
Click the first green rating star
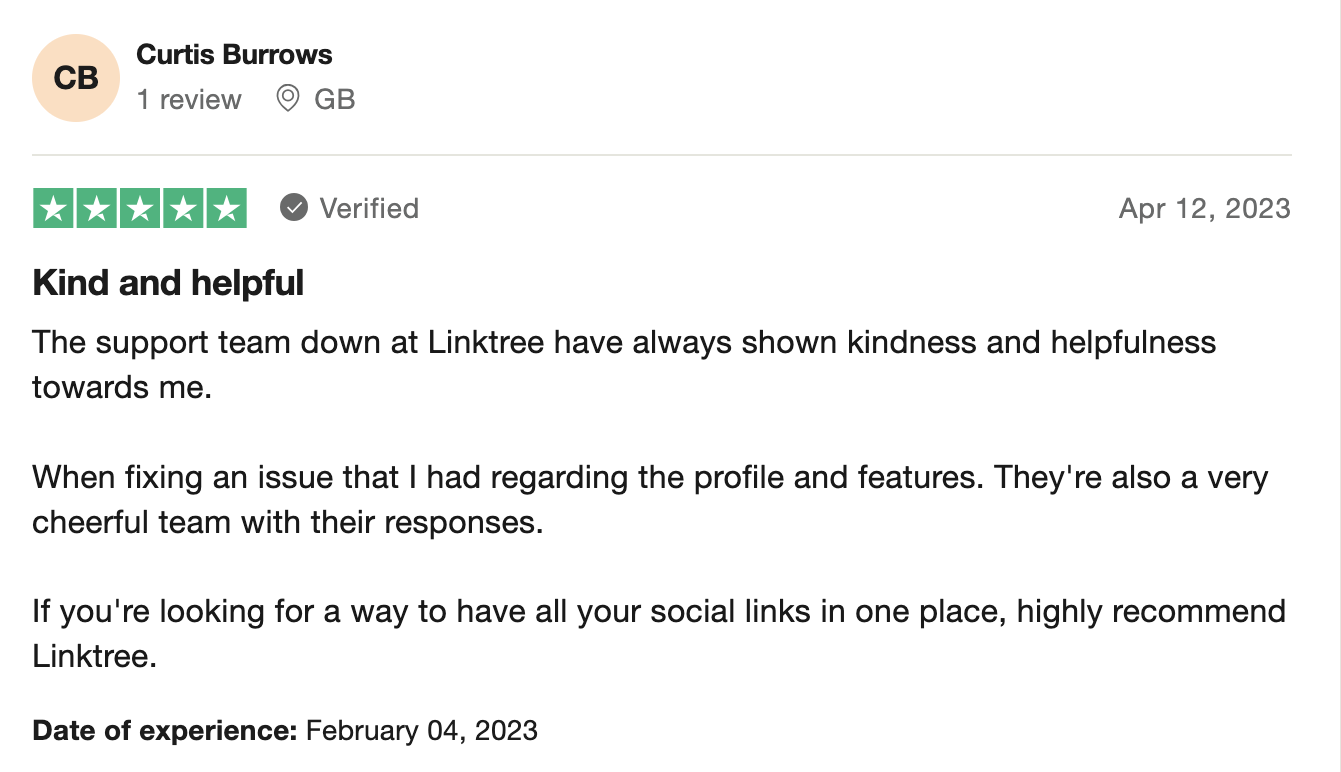53,208
